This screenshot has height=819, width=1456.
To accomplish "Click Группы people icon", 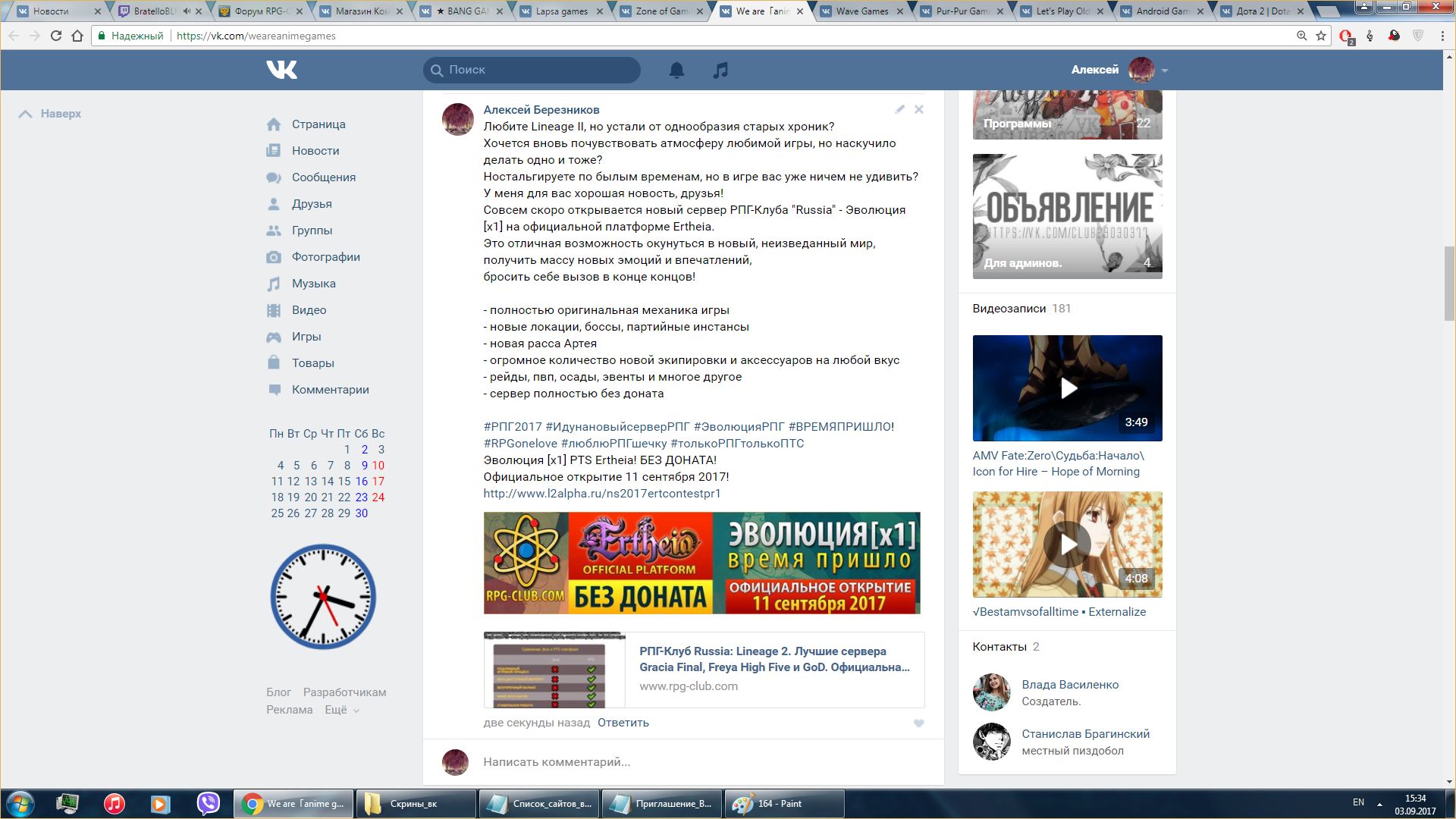I will click(274, 231).
